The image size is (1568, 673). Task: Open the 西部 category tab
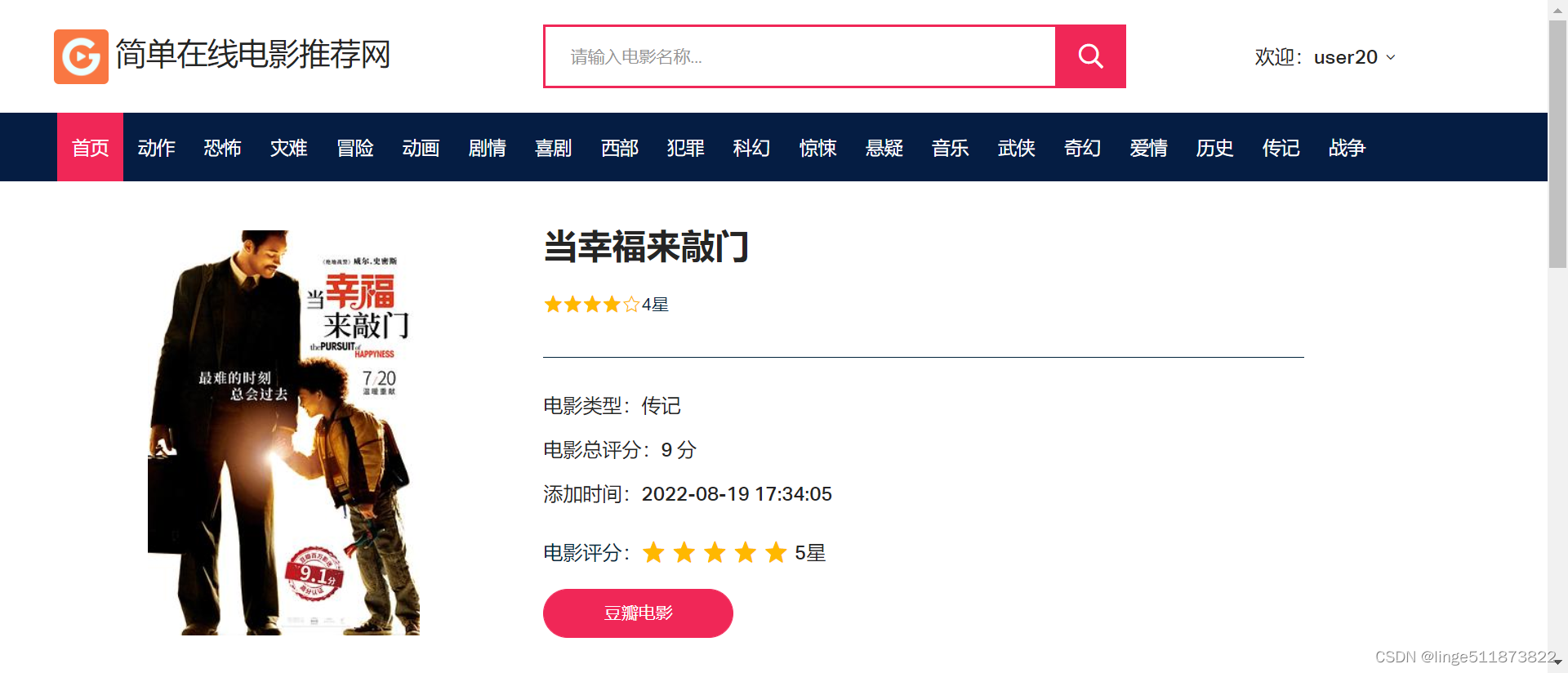[x=619, y=147]
